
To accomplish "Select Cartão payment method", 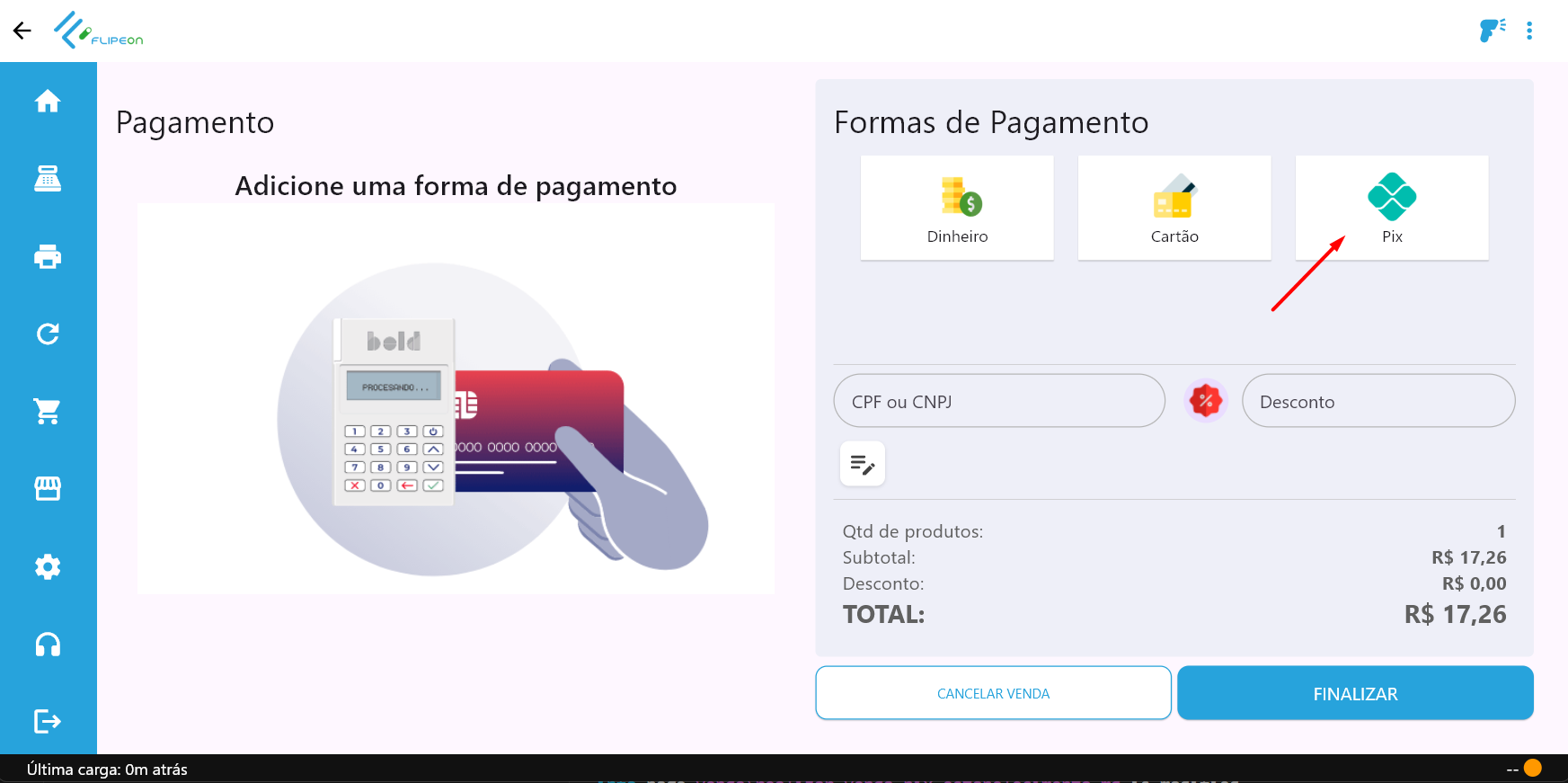I will pyautogui.click(x=1174, y=209).
